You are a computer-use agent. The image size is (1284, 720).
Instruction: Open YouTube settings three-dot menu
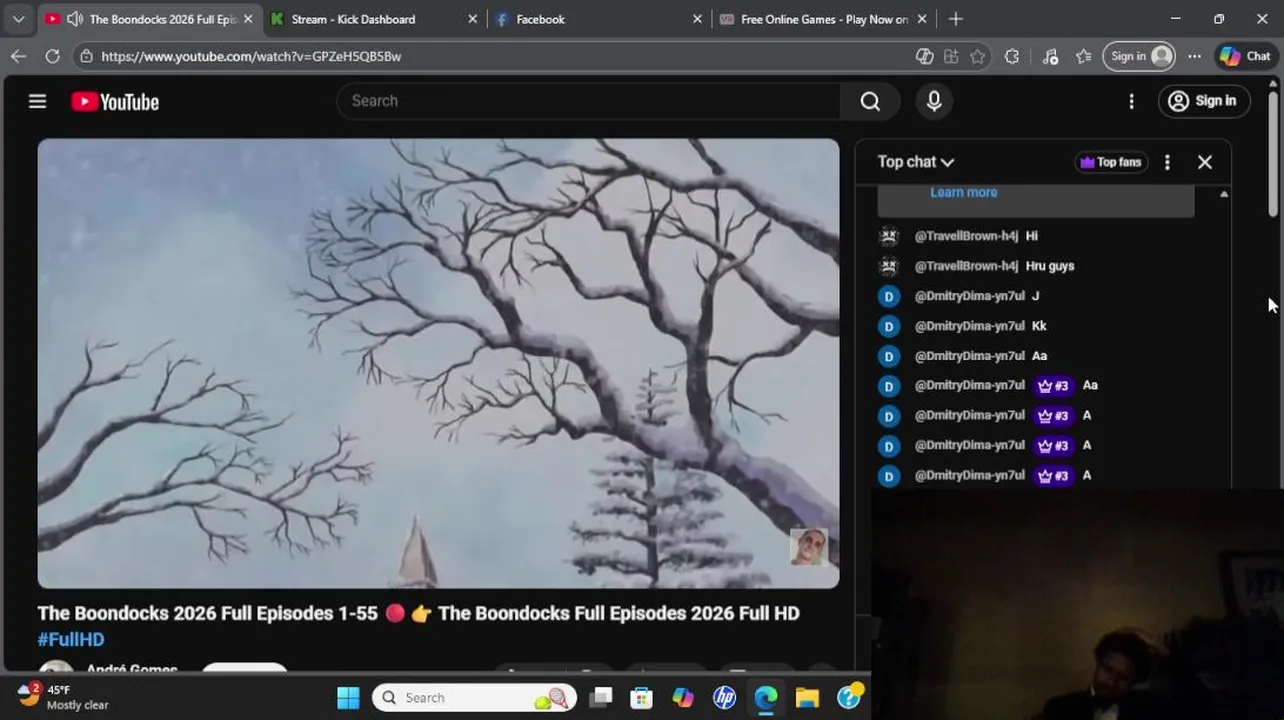[x=1131, y=101]
